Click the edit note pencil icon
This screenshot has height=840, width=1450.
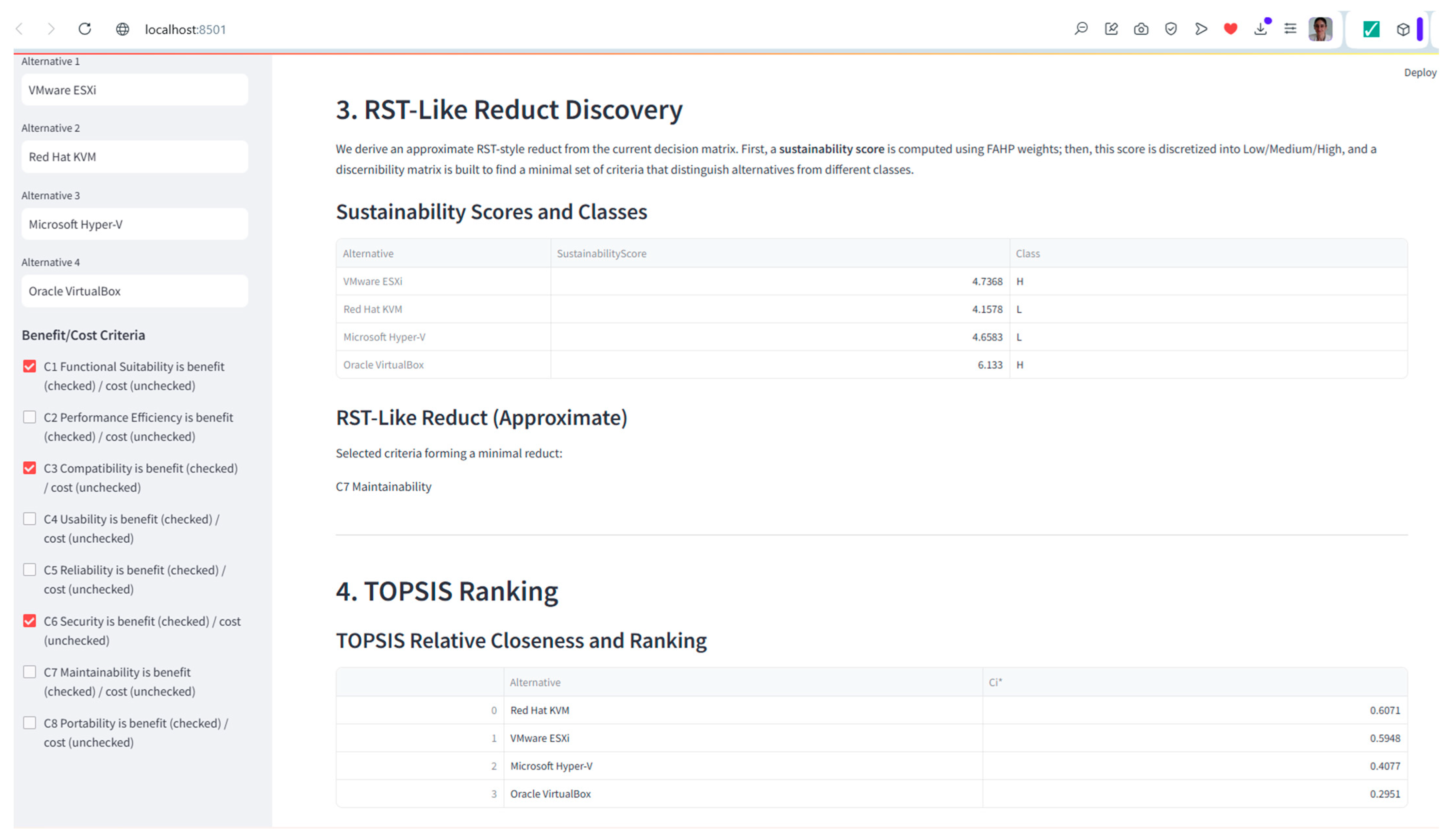tap(1112, 29)
